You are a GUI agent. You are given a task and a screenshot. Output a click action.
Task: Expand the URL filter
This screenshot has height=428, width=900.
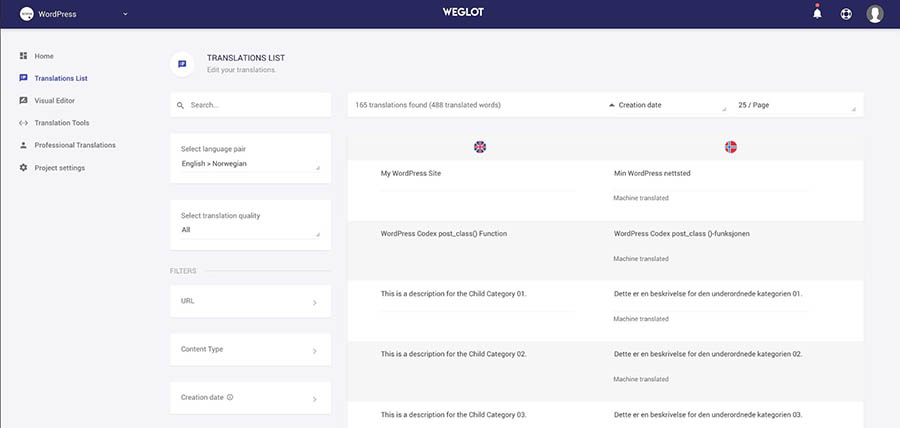250,301
